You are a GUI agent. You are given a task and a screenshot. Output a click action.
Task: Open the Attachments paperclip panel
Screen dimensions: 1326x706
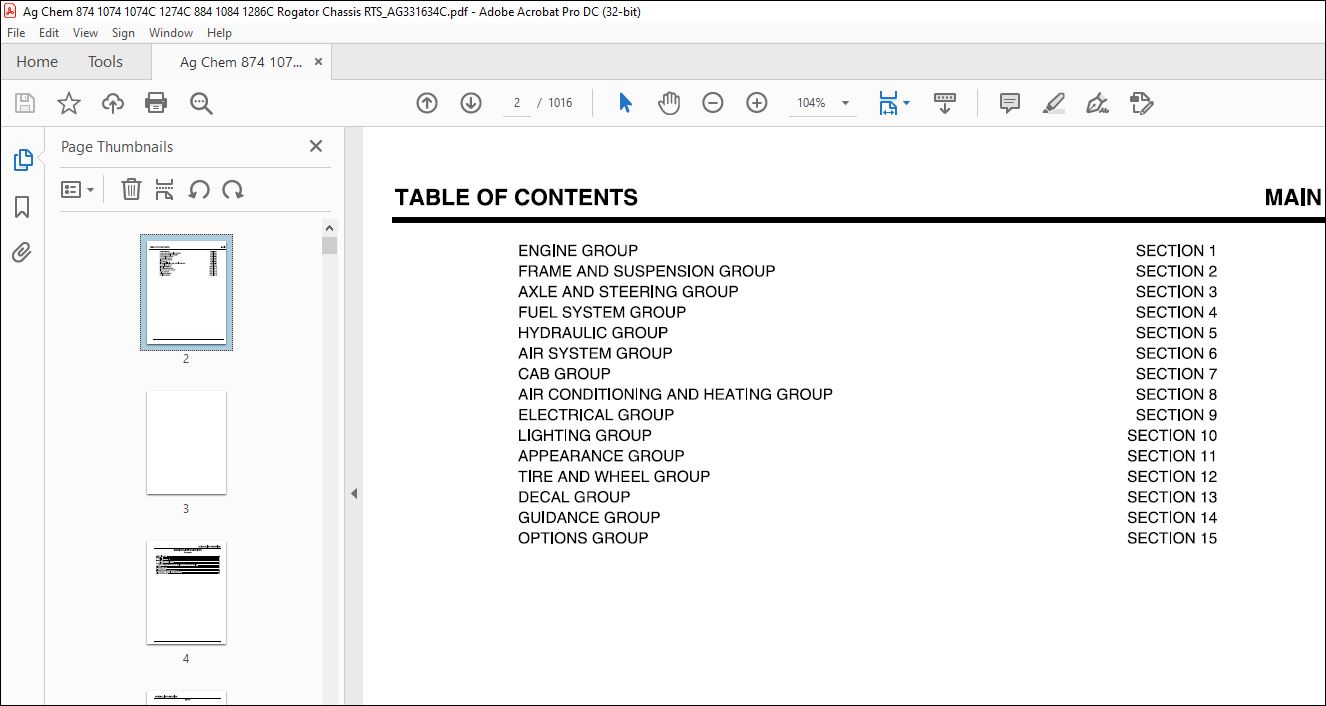tap(22, 252)
